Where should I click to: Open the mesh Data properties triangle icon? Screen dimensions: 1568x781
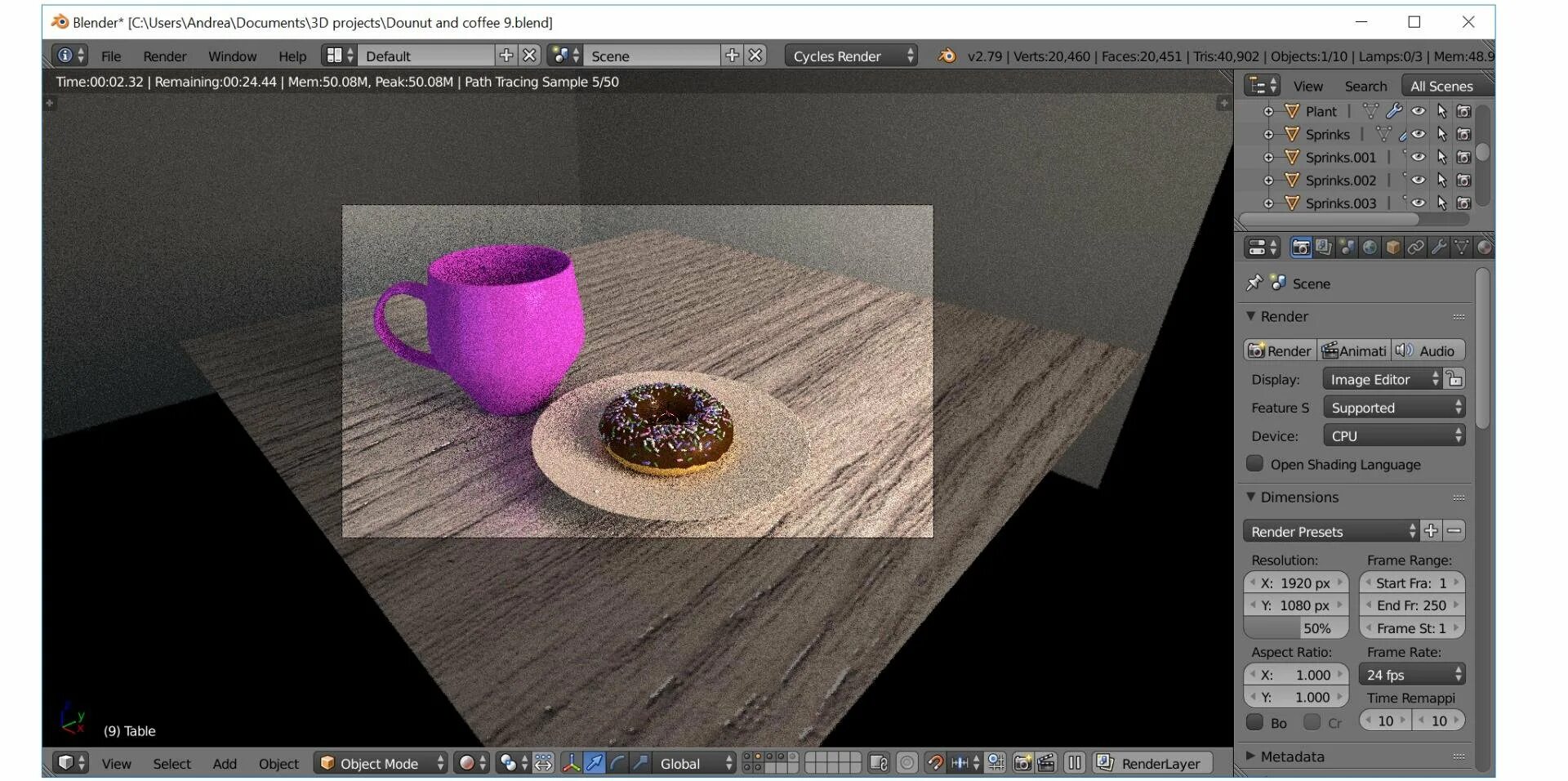[x=1461, y=248]
